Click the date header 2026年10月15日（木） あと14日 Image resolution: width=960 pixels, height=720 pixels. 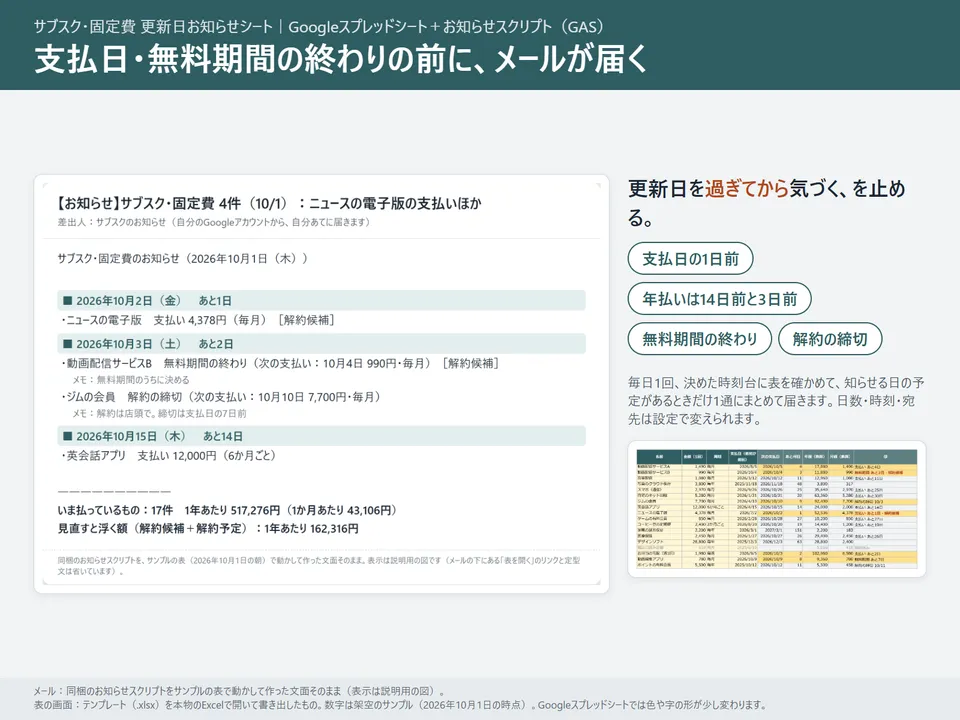(321, 436)
